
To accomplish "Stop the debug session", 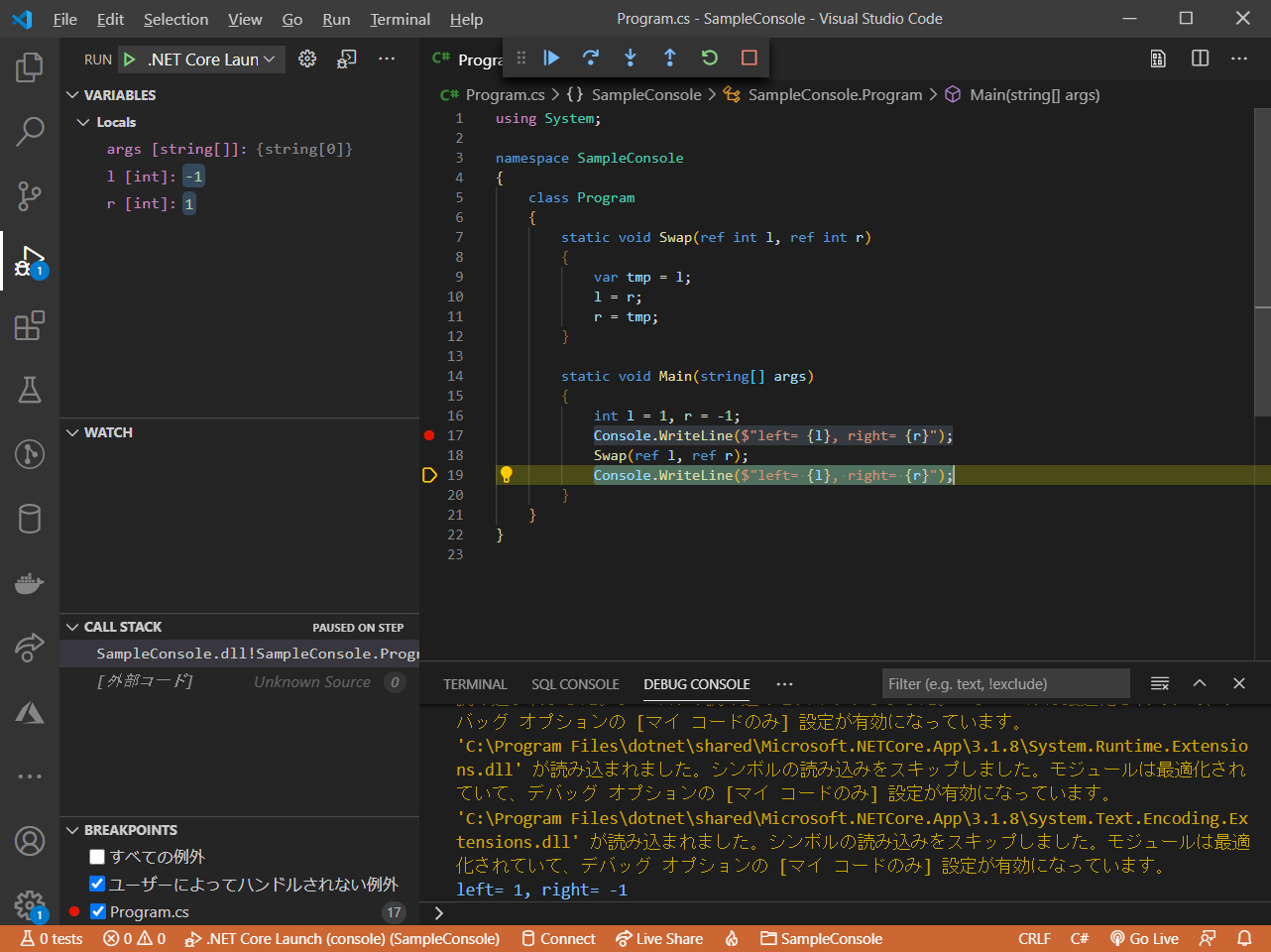I will (750, 58).
